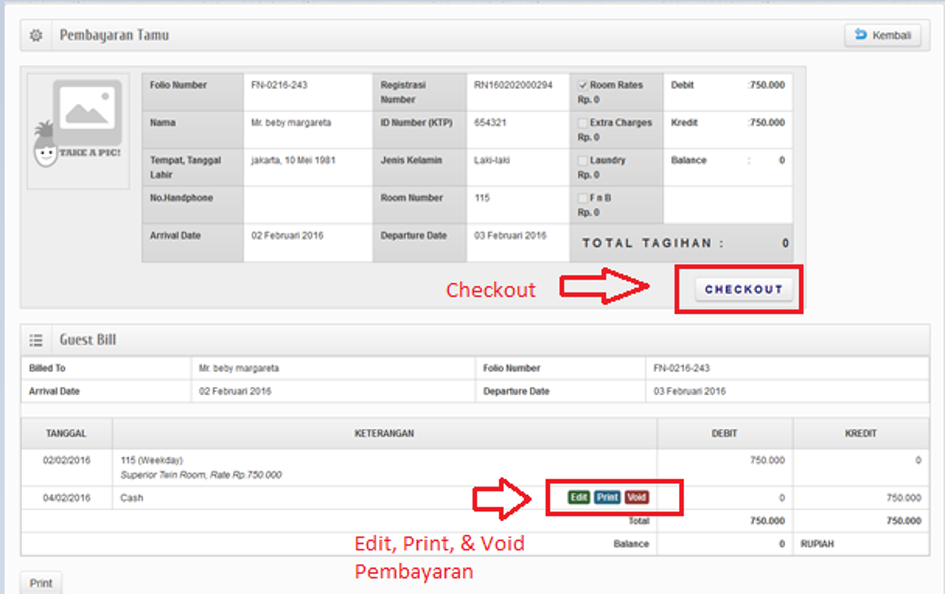Tick the F n B checkbox
Screen dimensions: 945x594
[x=583, y=198]
